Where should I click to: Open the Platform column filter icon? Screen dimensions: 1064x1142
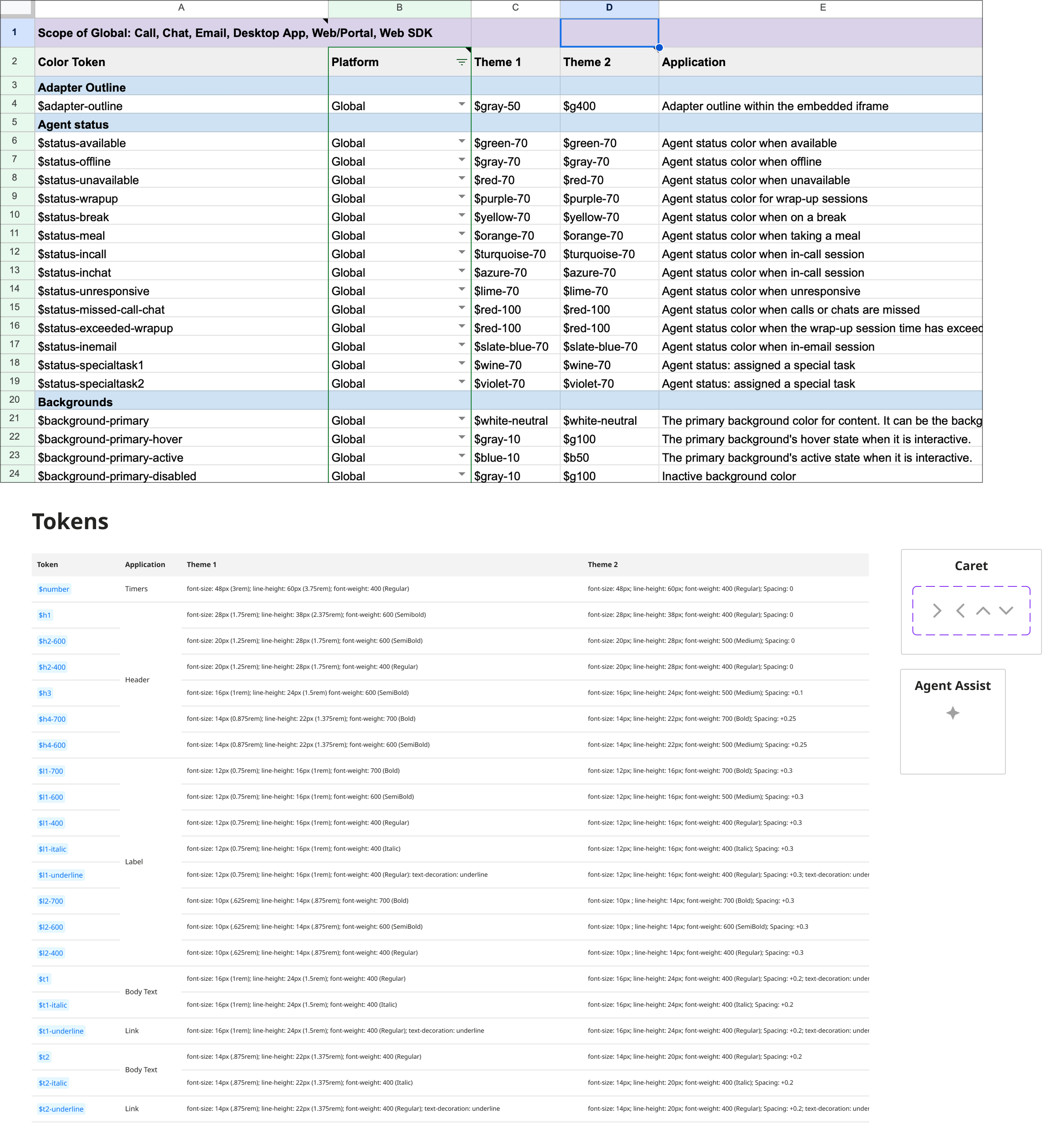[461, 62]
